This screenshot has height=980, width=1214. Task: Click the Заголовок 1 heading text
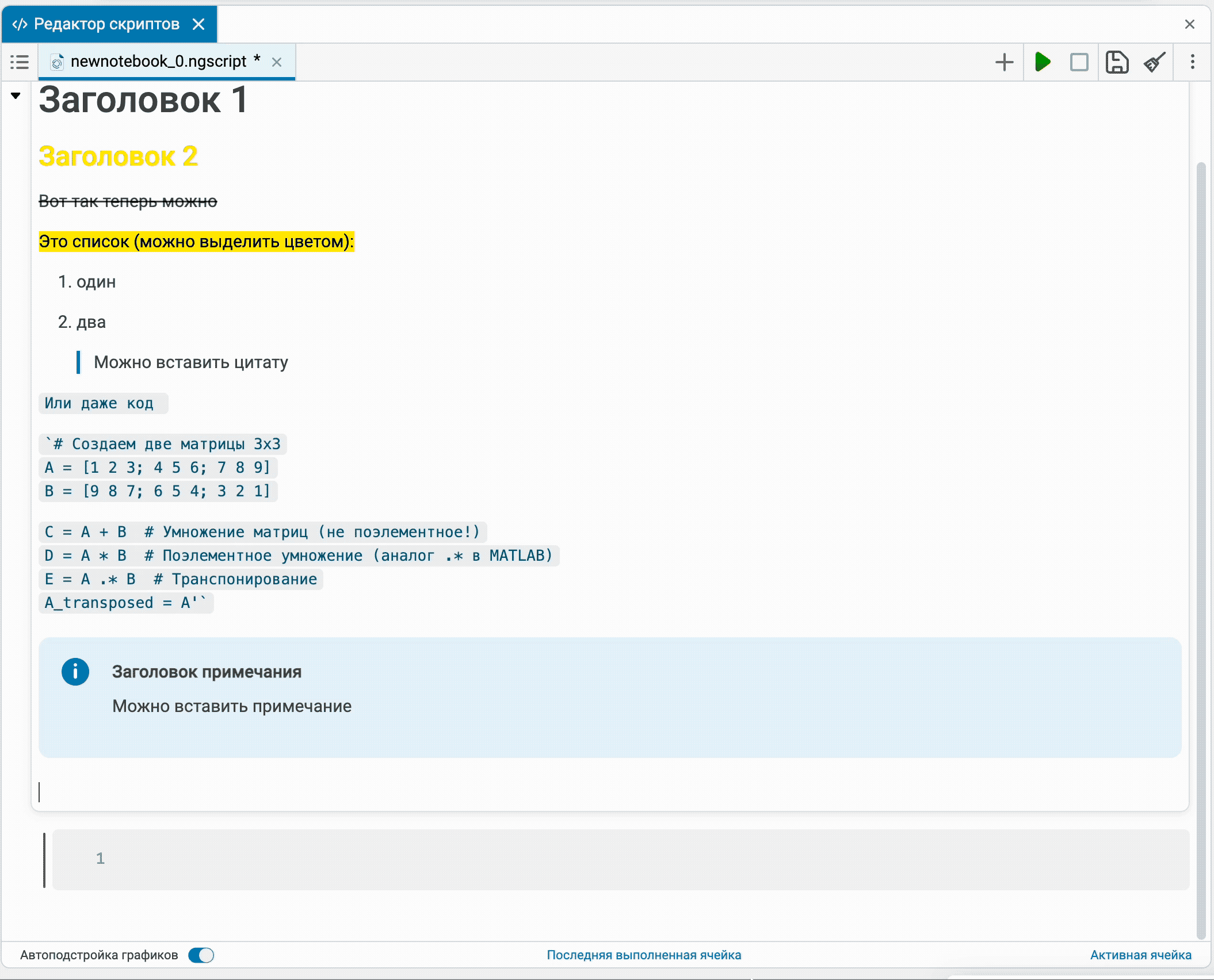click(x=143, y=99)
